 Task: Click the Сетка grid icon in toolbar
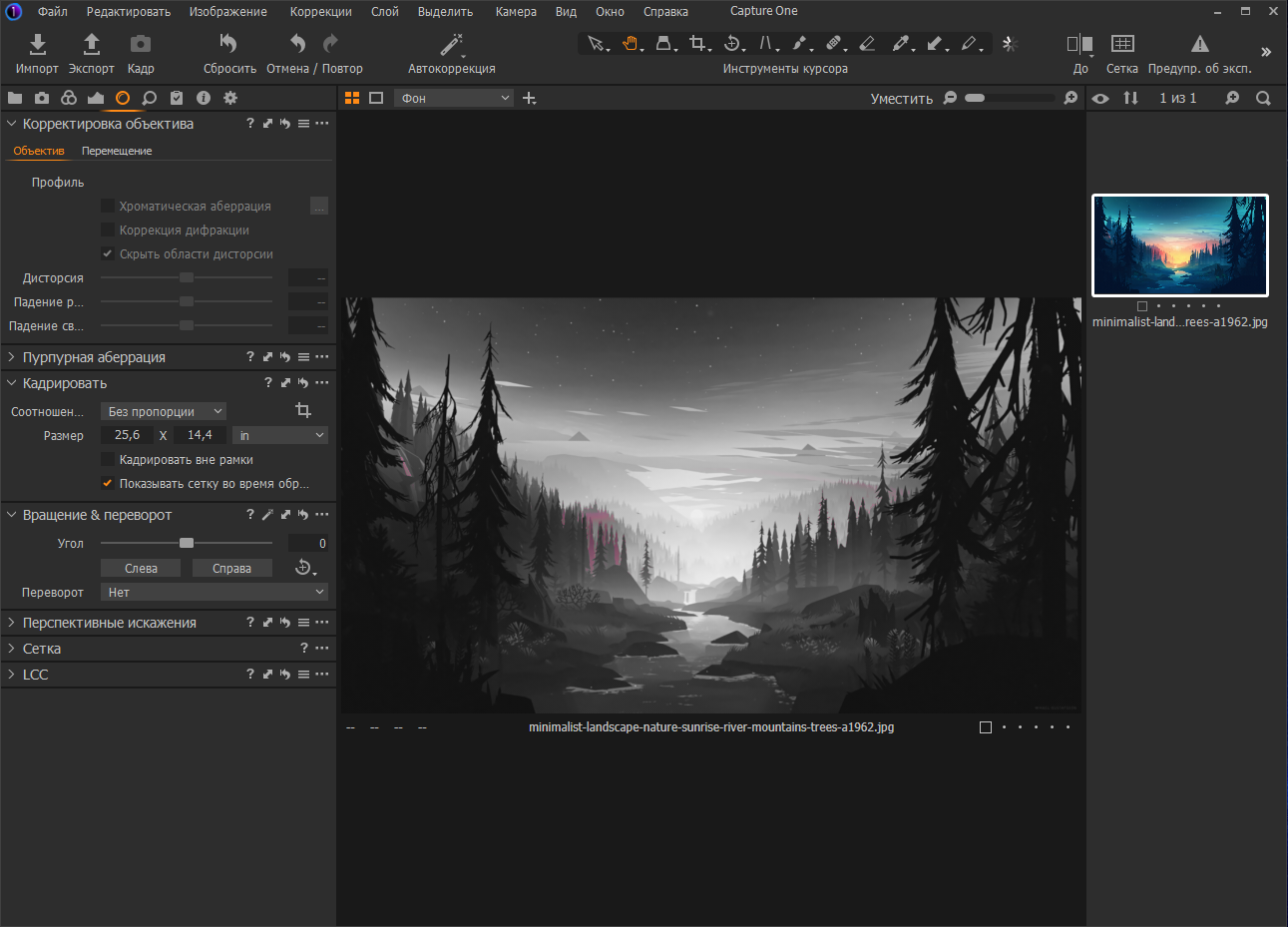(x=1122, y=44)
